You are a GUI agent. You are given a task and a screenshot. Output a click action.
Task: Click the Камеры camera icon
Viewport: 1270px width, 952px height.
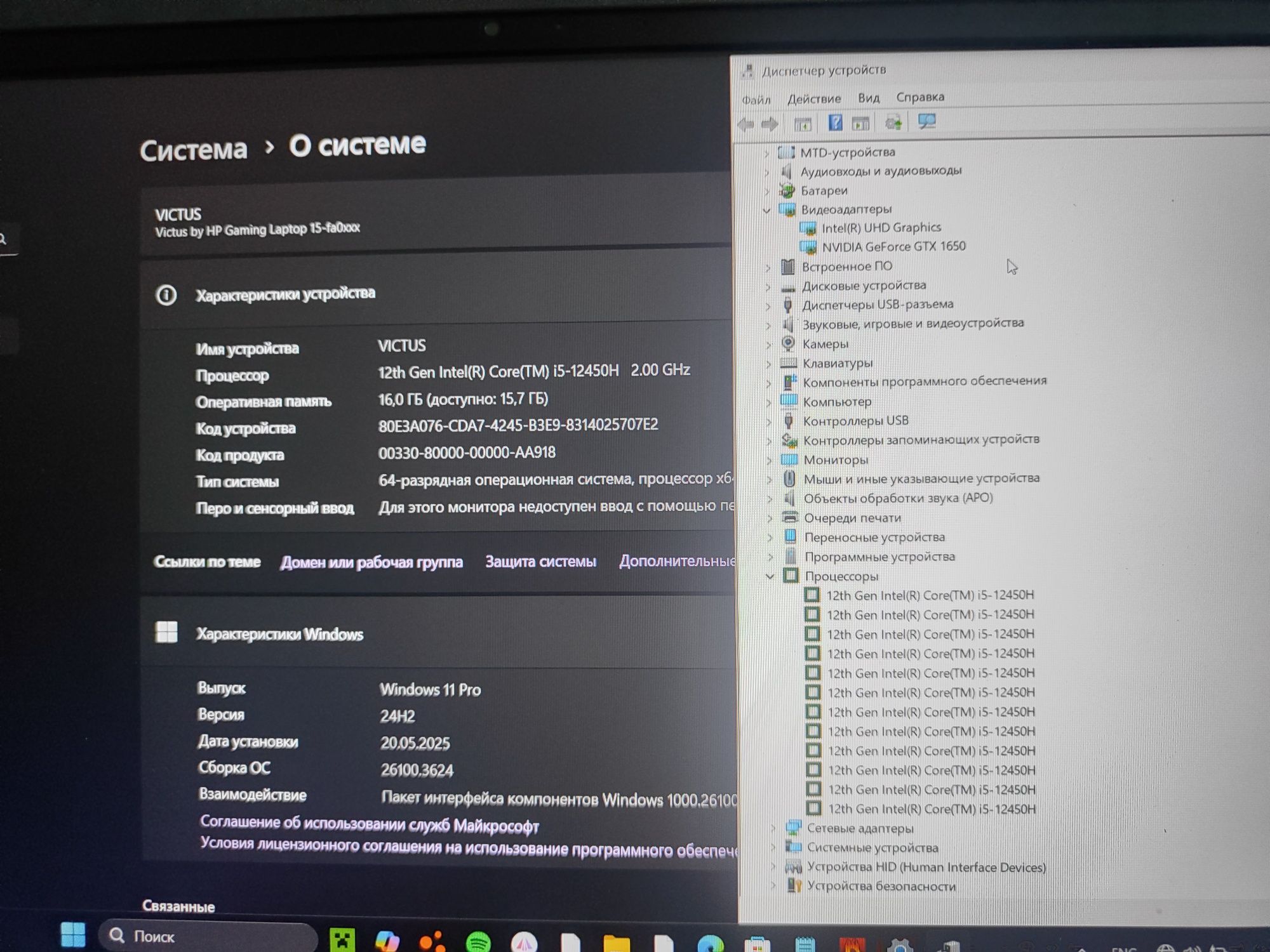[788, 343]
